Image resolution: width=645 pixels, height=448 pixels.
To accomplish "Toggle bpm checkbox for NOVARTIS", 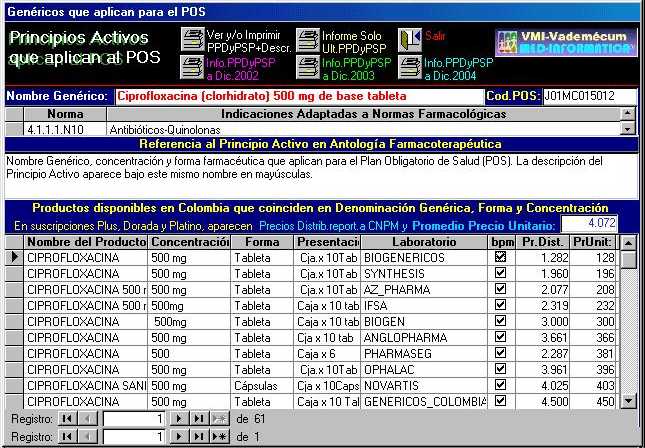I will pyautogui.click(x=500, y=385).
